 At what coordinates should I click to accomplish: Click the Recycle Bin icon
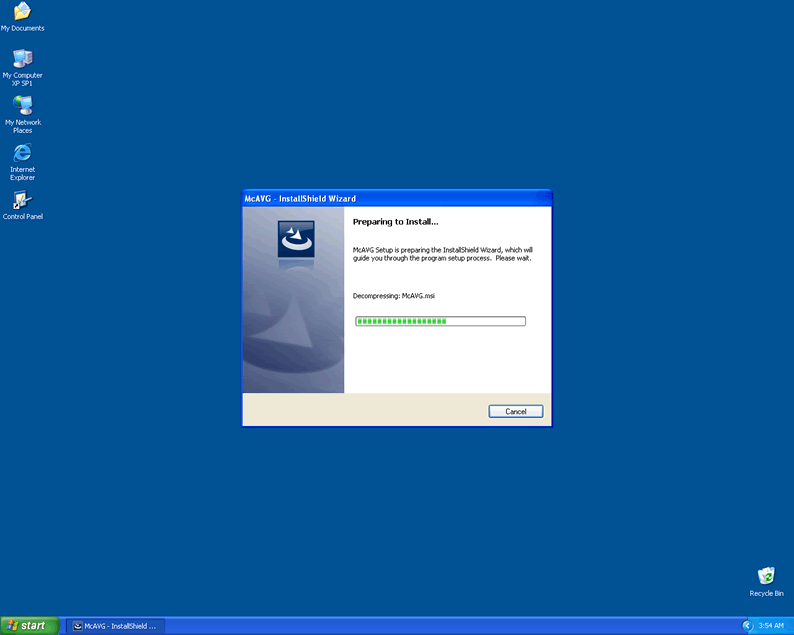click(766, 577)
